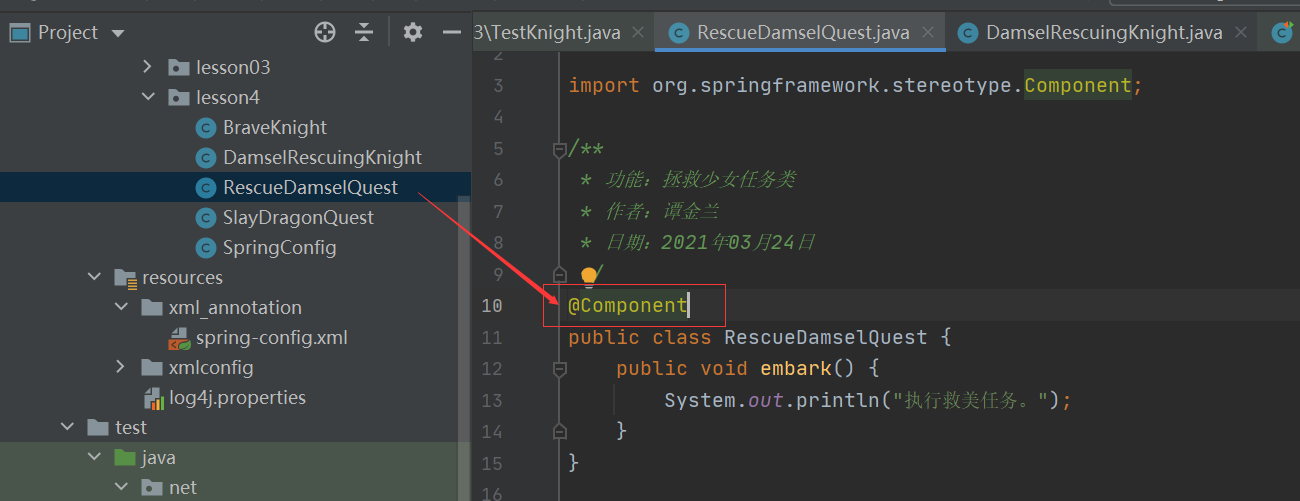Click the BraveKnight class icon
Screen dimensions: 1300x501
(206, 127)
